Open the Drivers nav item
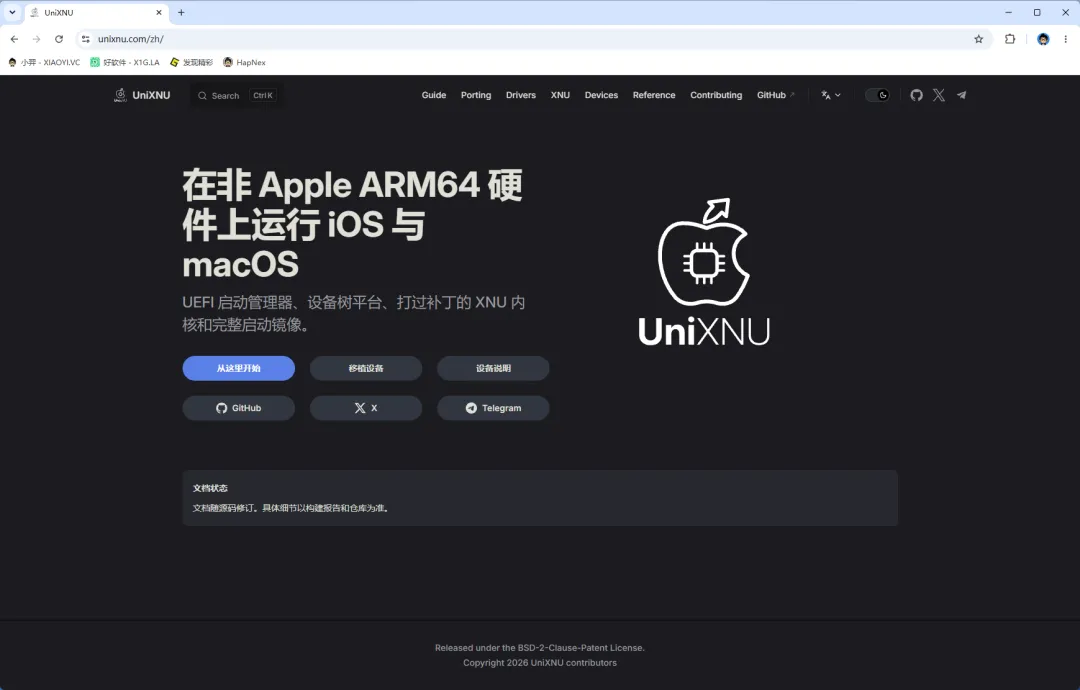This screenshot has width=1080, height=690. tap(521, 95)
